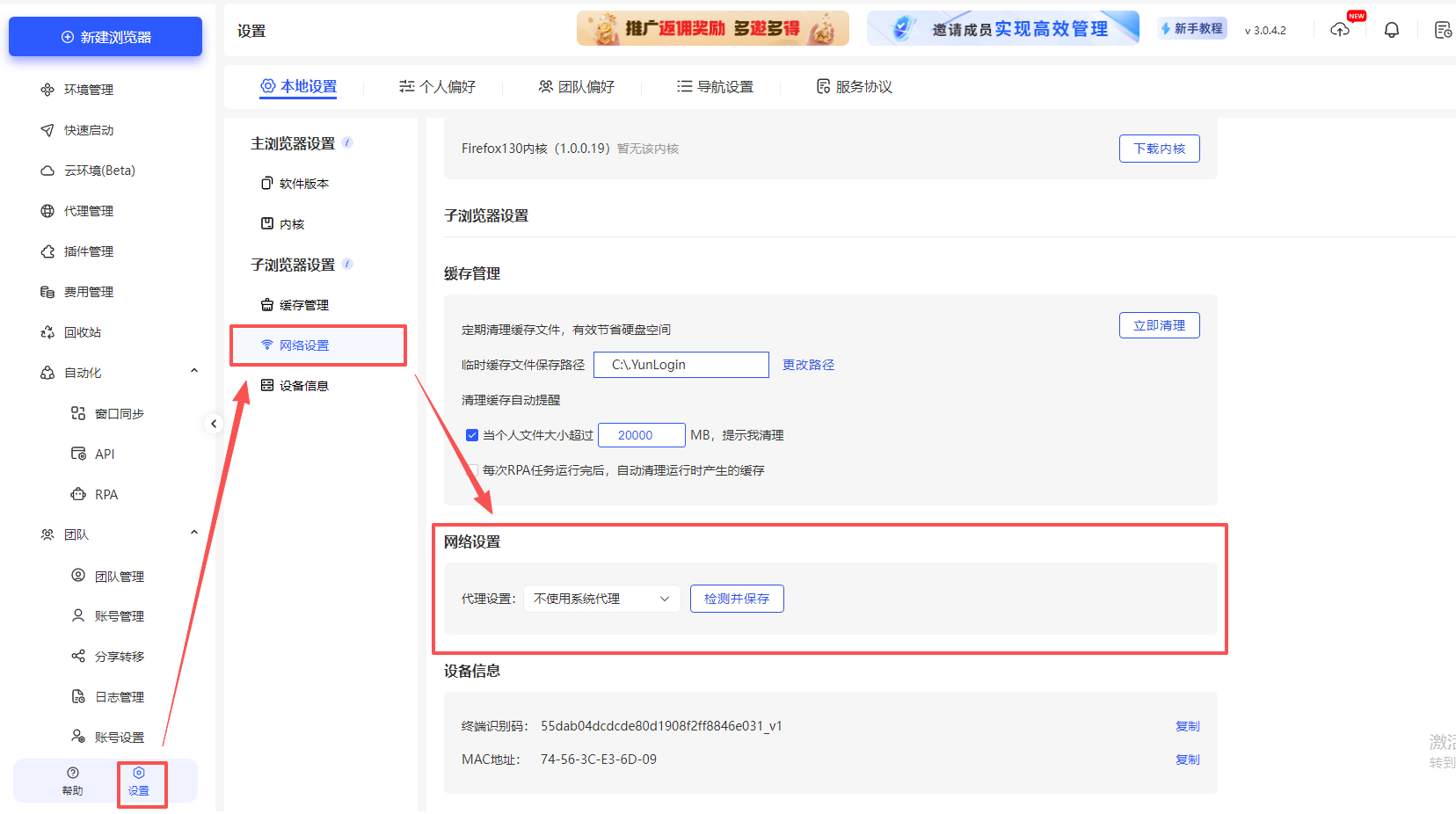Click the cloud upload icon with NEW badge
Screen dimensions: 1456x814
pos(1340,29)
